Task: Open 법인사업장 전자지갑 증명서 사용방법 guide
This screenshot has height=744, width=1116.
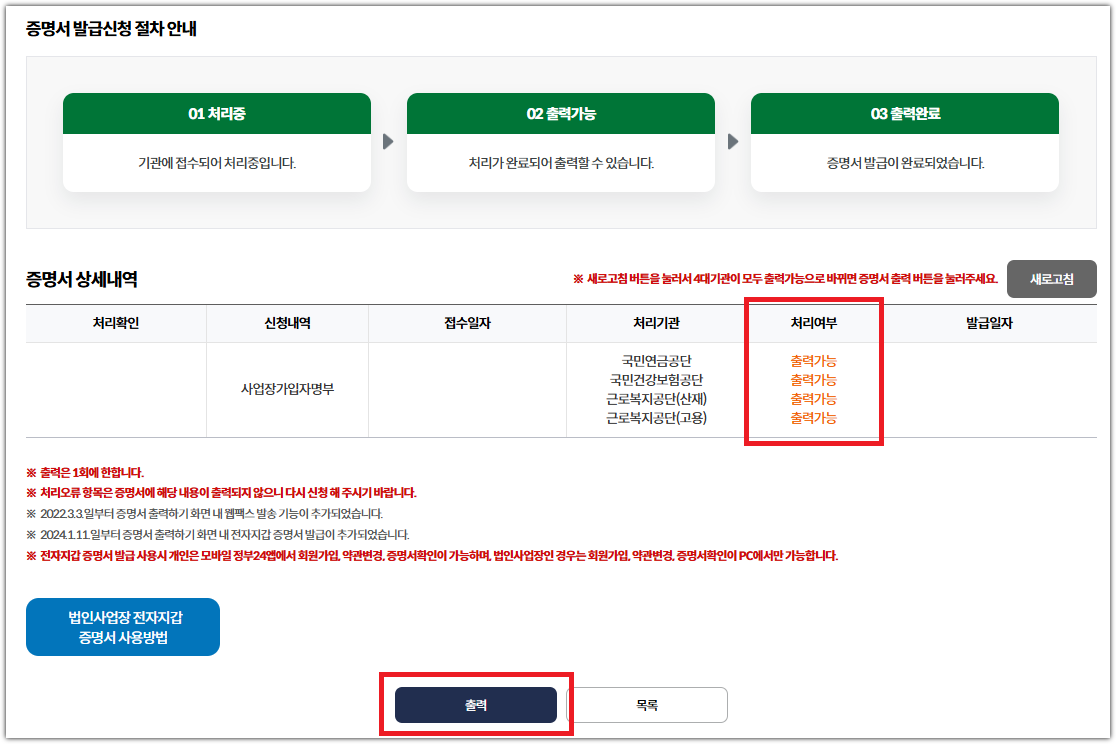Action: [123, 627]
